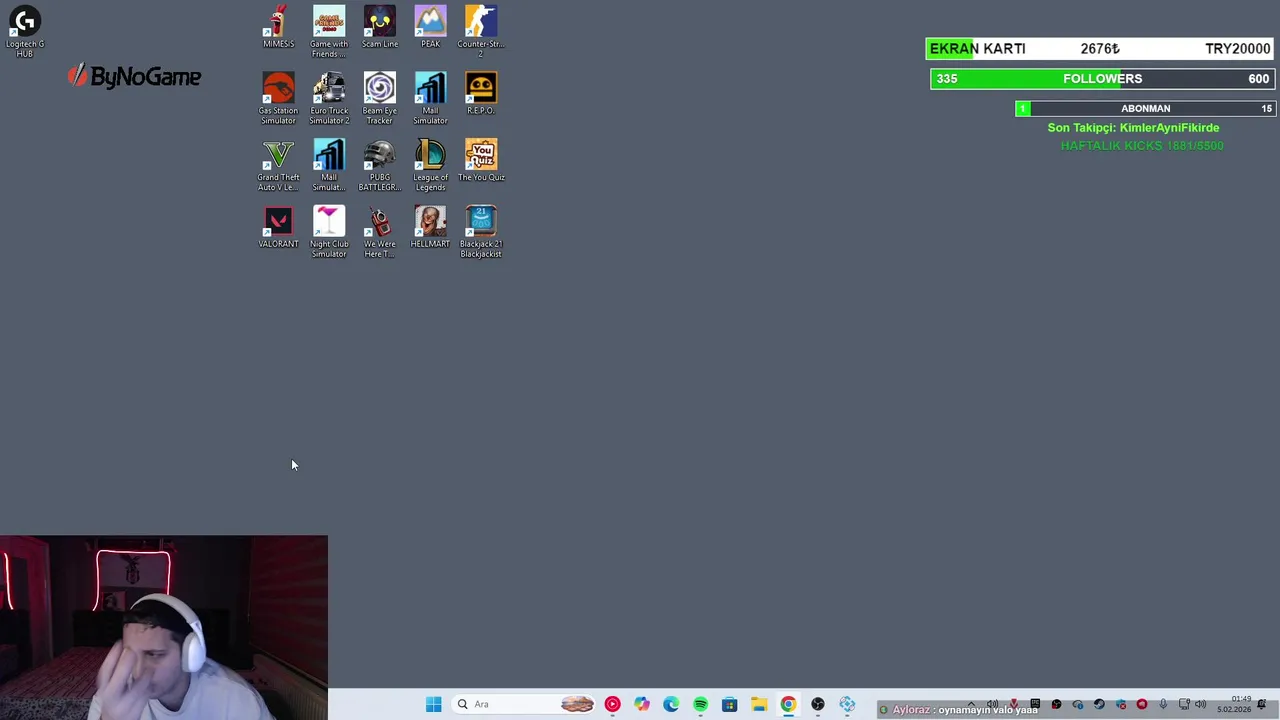Select the League of Legends shortcut
Image resolution: width=1280 pixels, height=720 pixels.
430,165
